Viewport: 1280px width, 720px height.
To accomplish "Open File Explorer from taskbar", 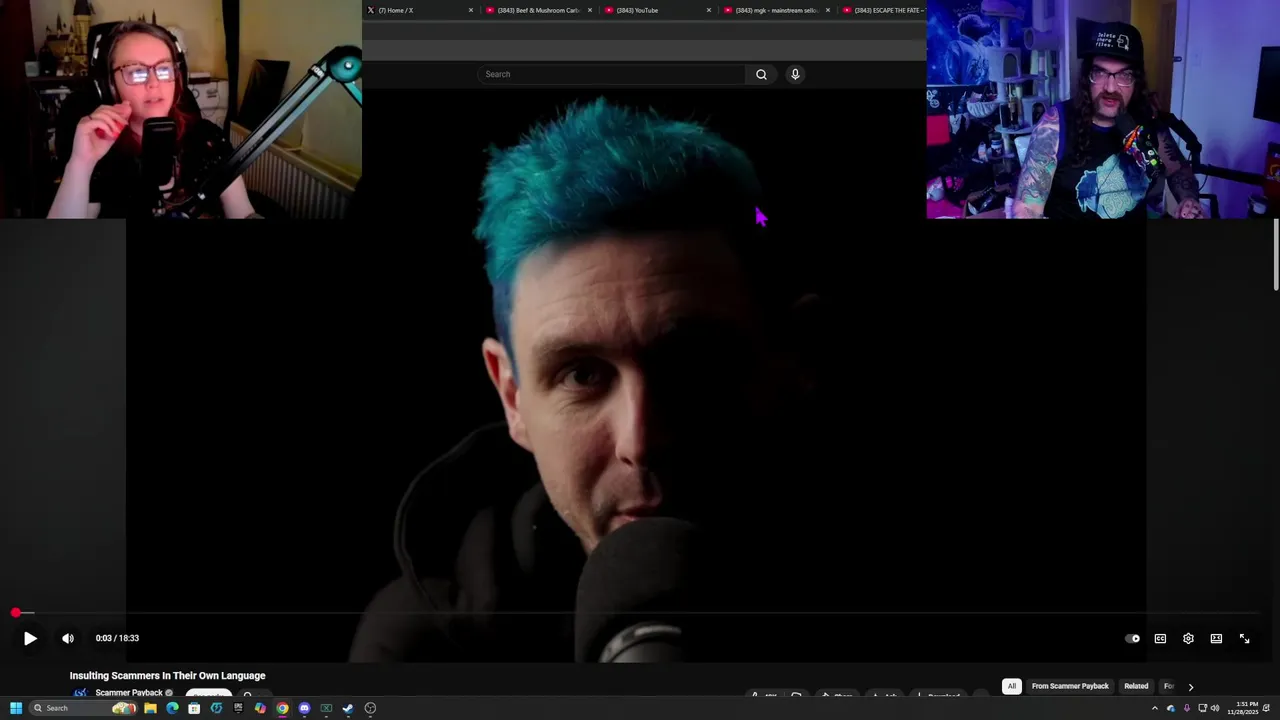I will click(x=150, y=708).
